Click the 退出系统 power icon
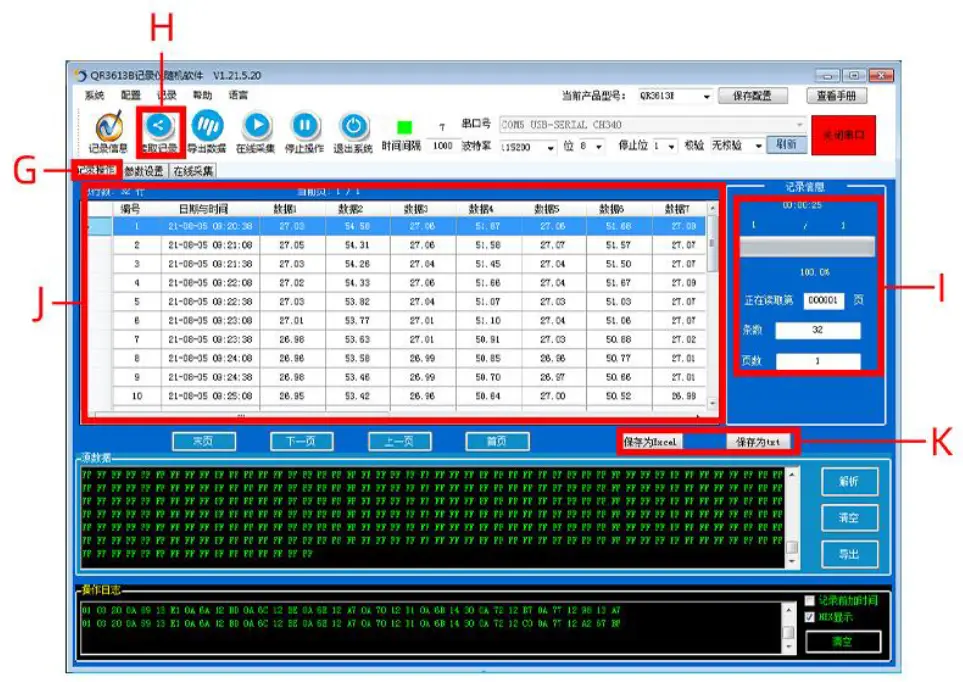Viewport: 963px width, 682px height. [x=353, y=126]
